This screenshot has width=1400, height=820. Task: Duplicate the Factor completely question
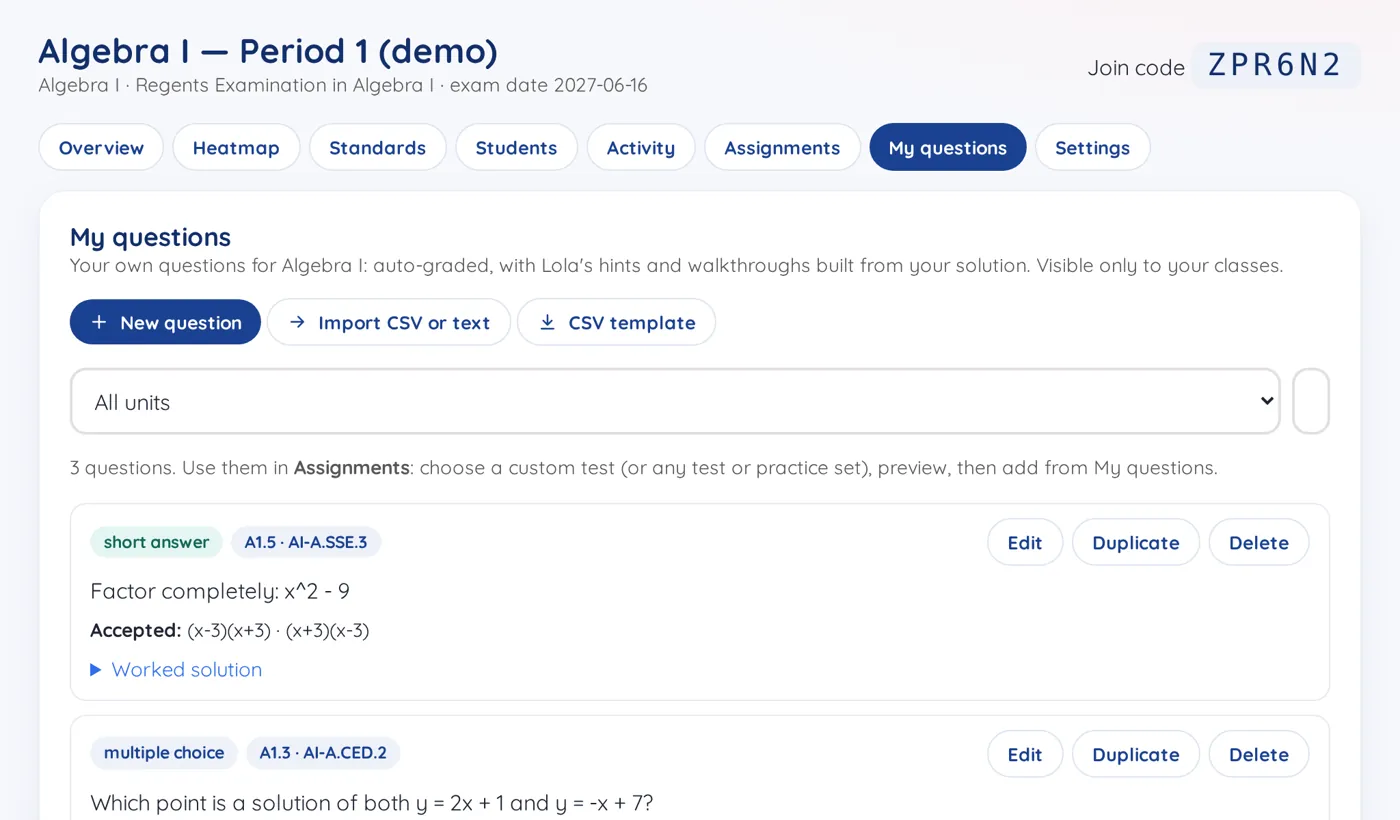1136,542
